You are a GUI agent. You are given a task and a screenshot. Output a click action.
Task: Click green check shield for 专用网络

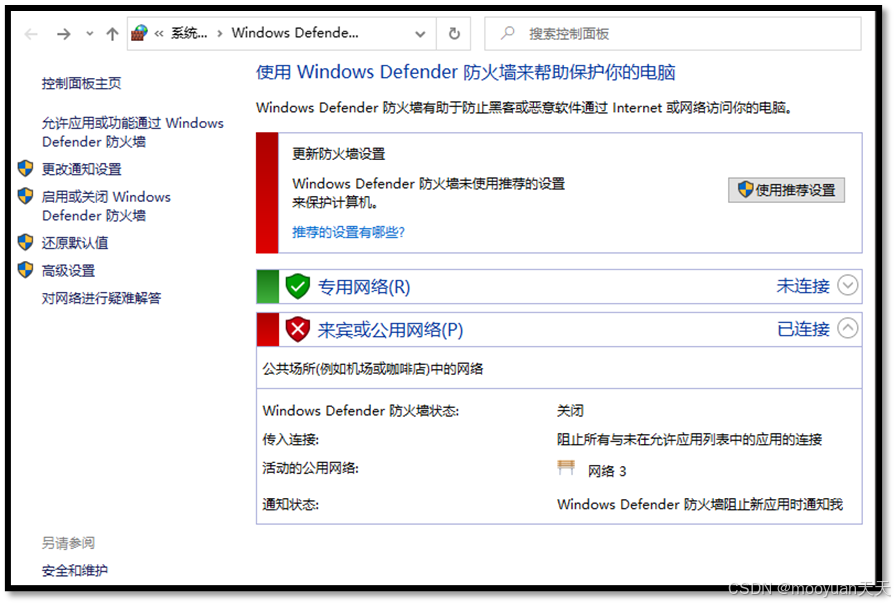click(x=297, y=286)
